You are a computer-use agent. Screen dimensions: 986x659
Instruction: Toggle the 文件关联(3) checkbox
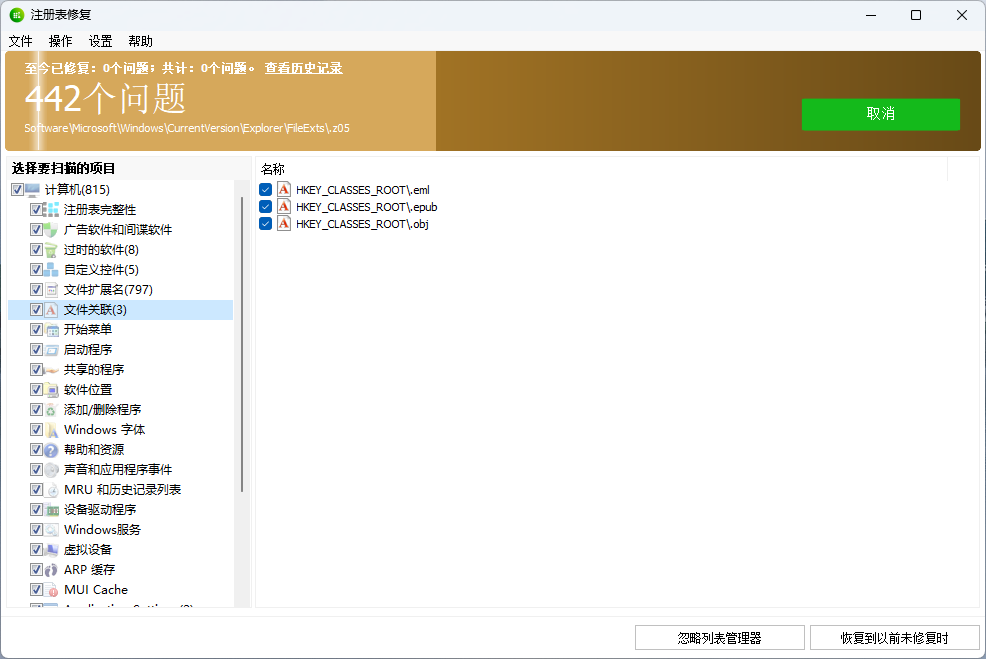point(36,309)
